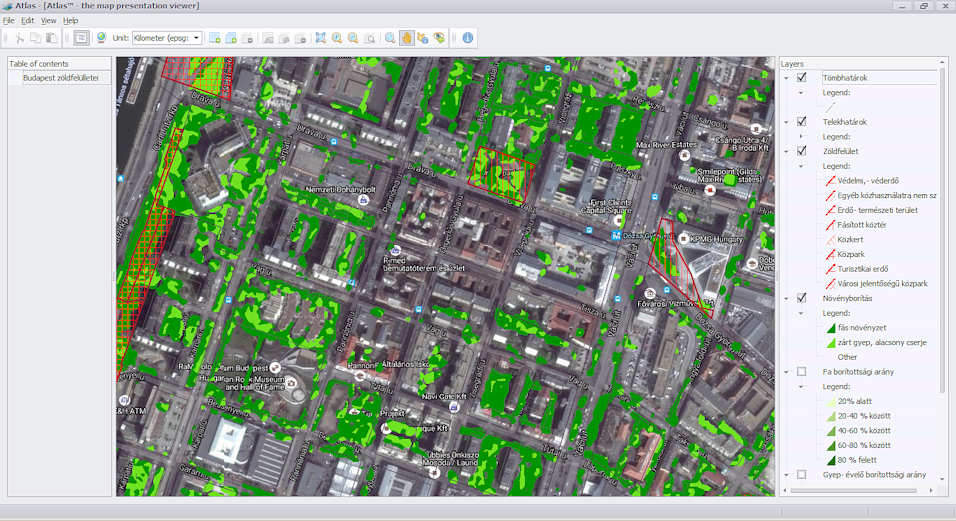Click 'Védelmi, - véderdő' legend text
Screen dimensions: 956x521
[x=868, y=181]
